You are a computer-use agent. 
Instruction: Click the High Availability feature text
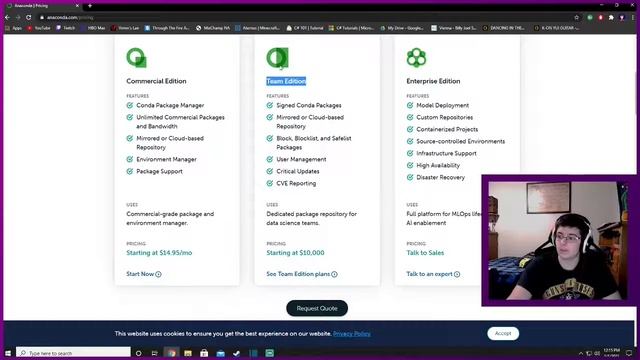click(438, 165)
